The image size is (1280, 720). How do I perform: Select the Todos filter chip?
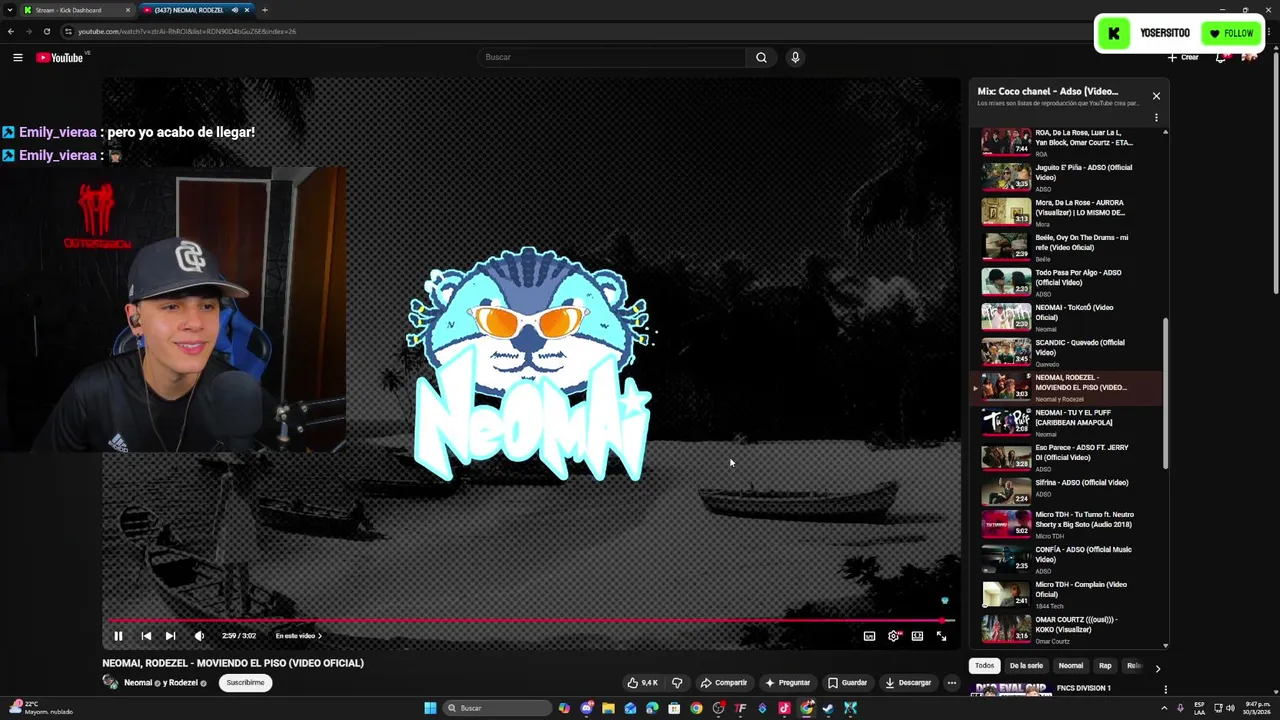(985, 666)
